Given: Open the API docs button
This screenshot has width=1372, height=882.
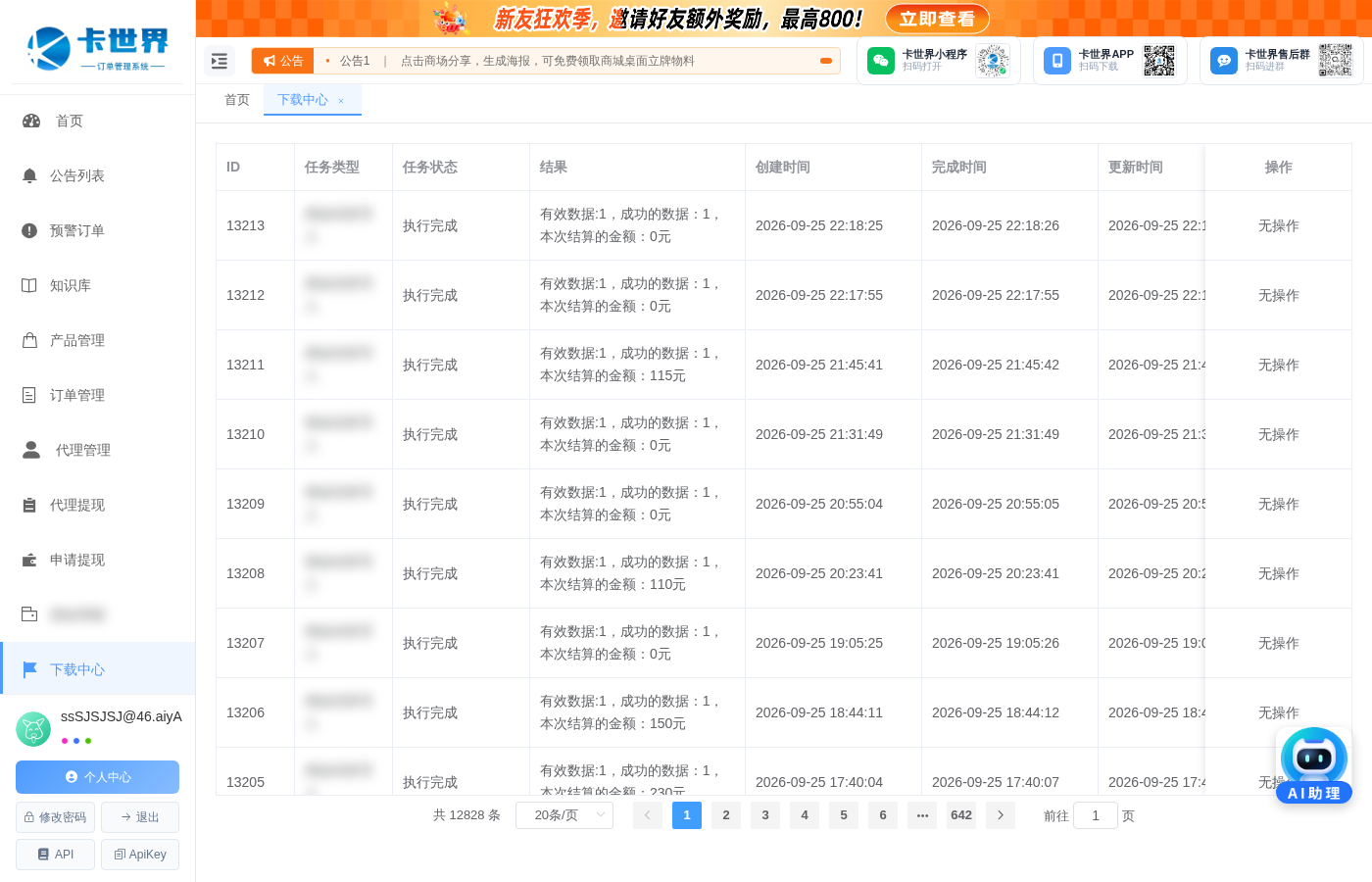Looking at the screenshot, I should coord(55,855).
